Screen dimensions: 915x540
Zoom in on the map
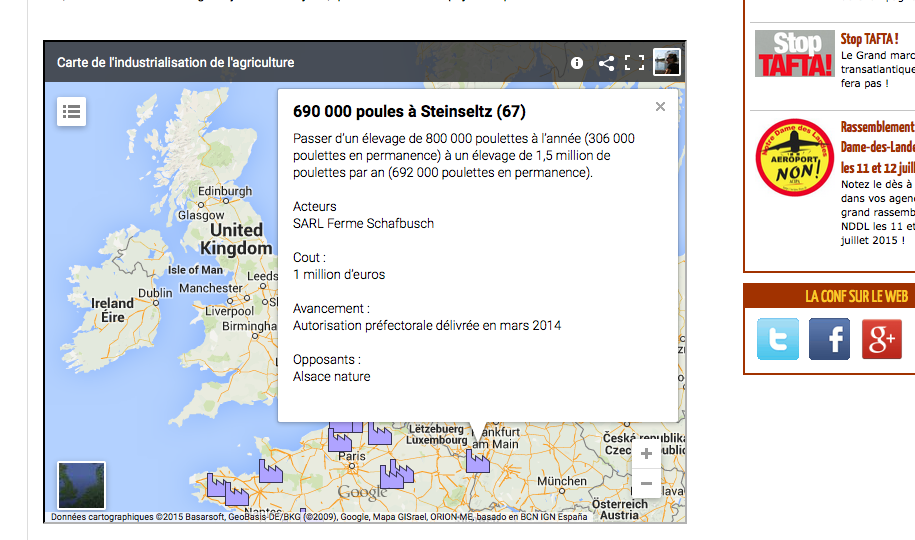(646, 454)
